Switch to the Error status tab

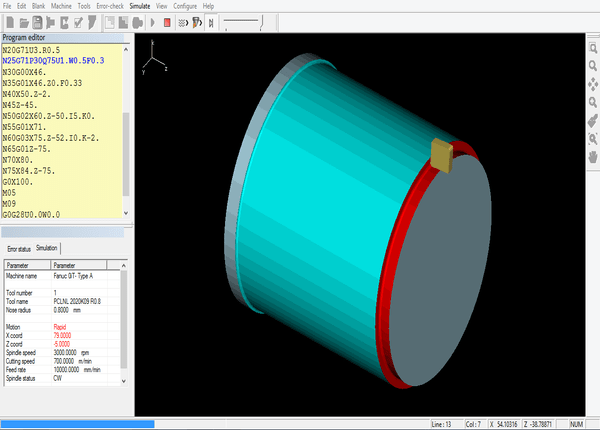click(x=19, y=249)
